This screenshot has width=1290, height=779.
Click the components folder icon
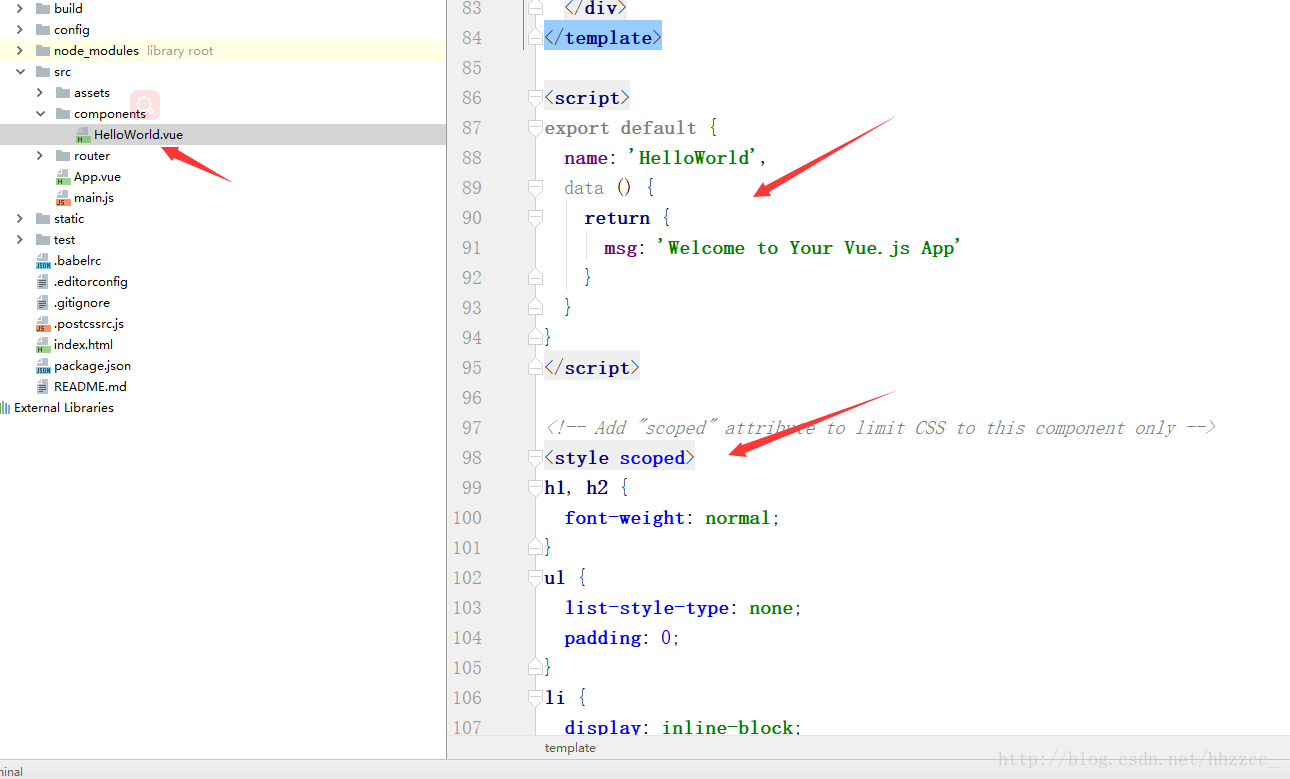coord(63,114)
